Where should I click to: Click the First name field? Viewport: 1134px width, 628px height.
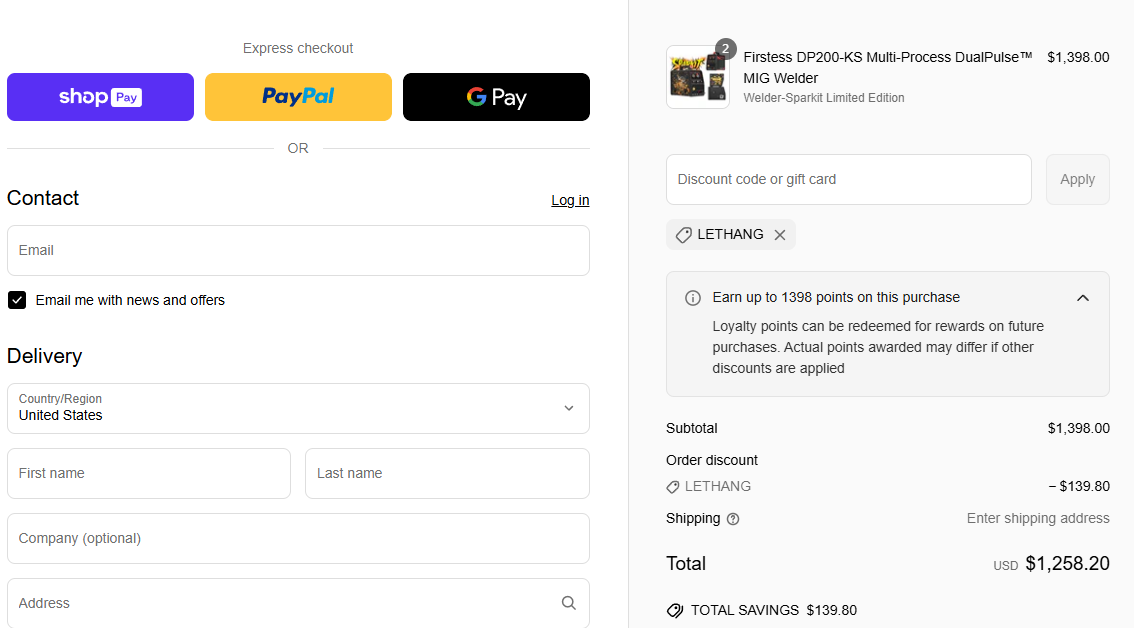pyautogui.click(x=149, y=473)
